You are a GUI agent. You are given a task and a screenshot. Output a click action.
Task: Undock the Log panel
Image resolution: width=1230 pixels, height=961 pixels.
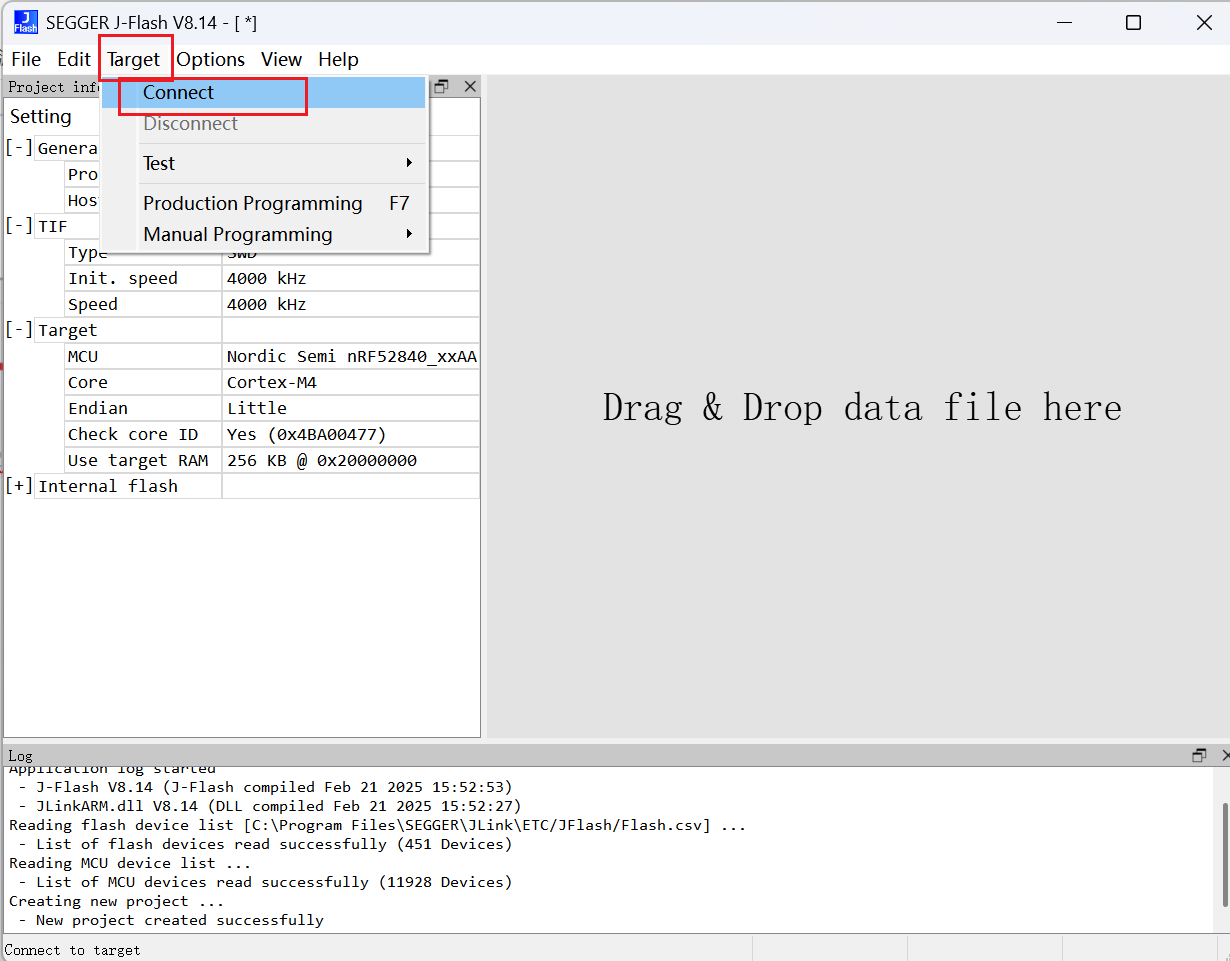(x=1199, y=756)
